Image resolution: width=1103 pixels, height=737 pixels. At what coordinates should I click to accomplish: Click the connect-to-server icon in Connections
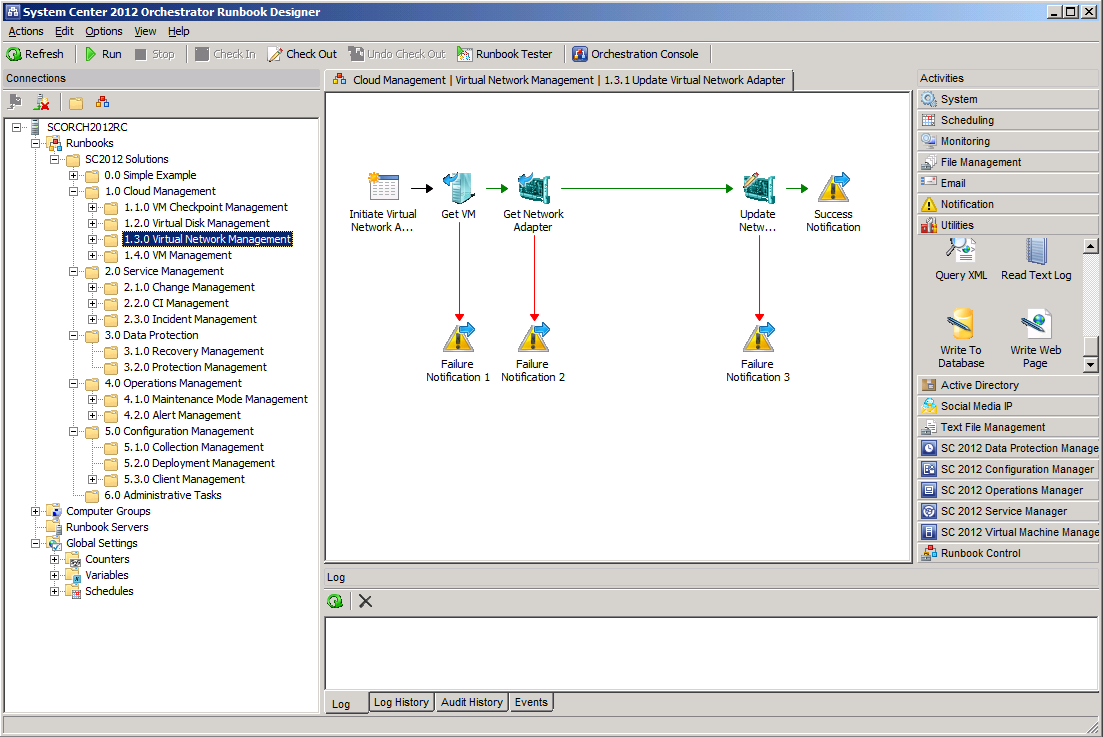point(15,103)
